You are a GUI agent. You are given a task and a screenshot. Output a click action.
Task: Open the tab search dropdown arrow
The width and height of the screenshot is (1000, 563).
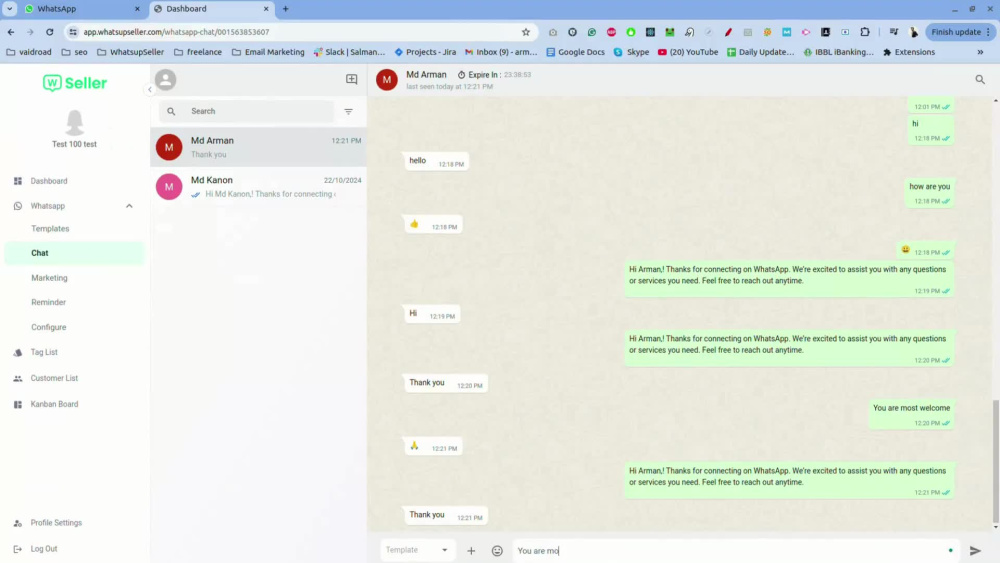(x=10, y=9)
